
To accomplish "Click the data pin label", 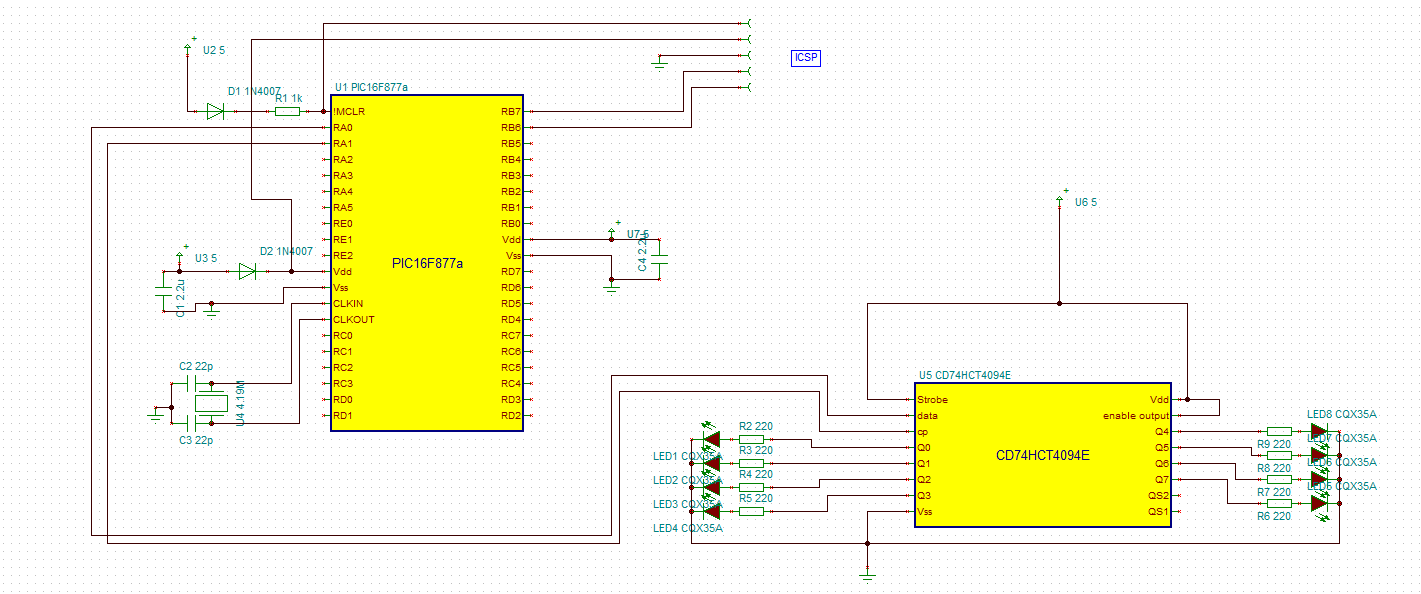I will pyautogui.click(x=927, y=416).
